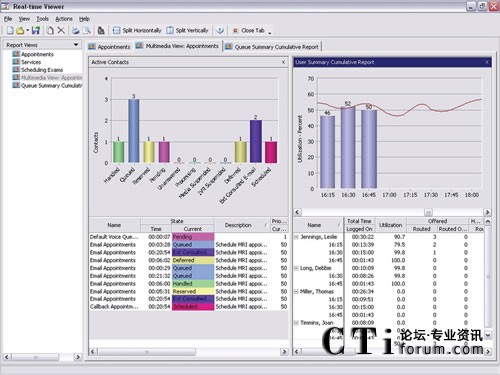Switch to Queue Summary Cumulative Report tab
500x375 pixels.
273,47
